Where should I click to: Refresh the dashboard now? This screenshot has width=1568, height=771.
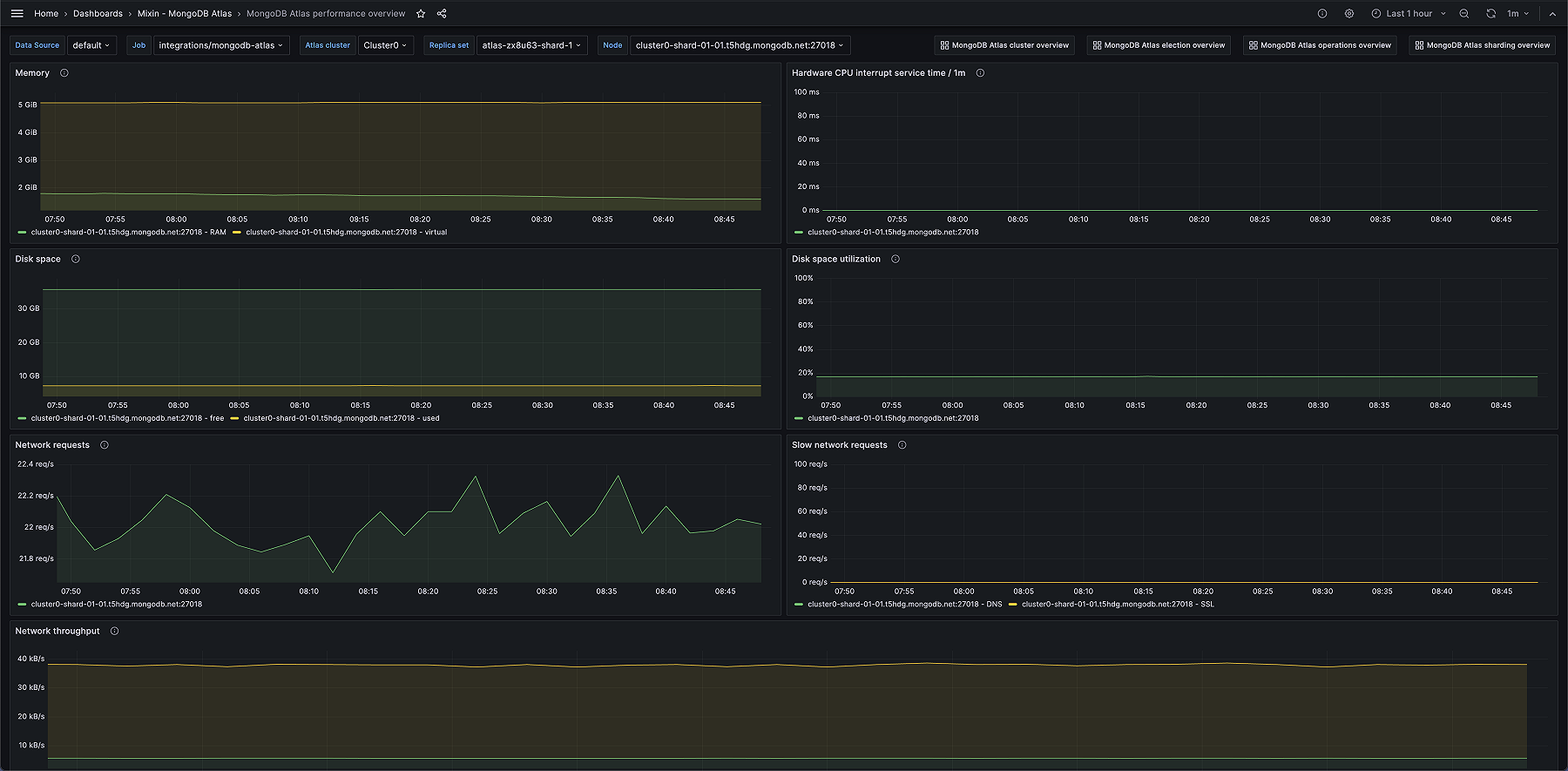coord(1490,14)
